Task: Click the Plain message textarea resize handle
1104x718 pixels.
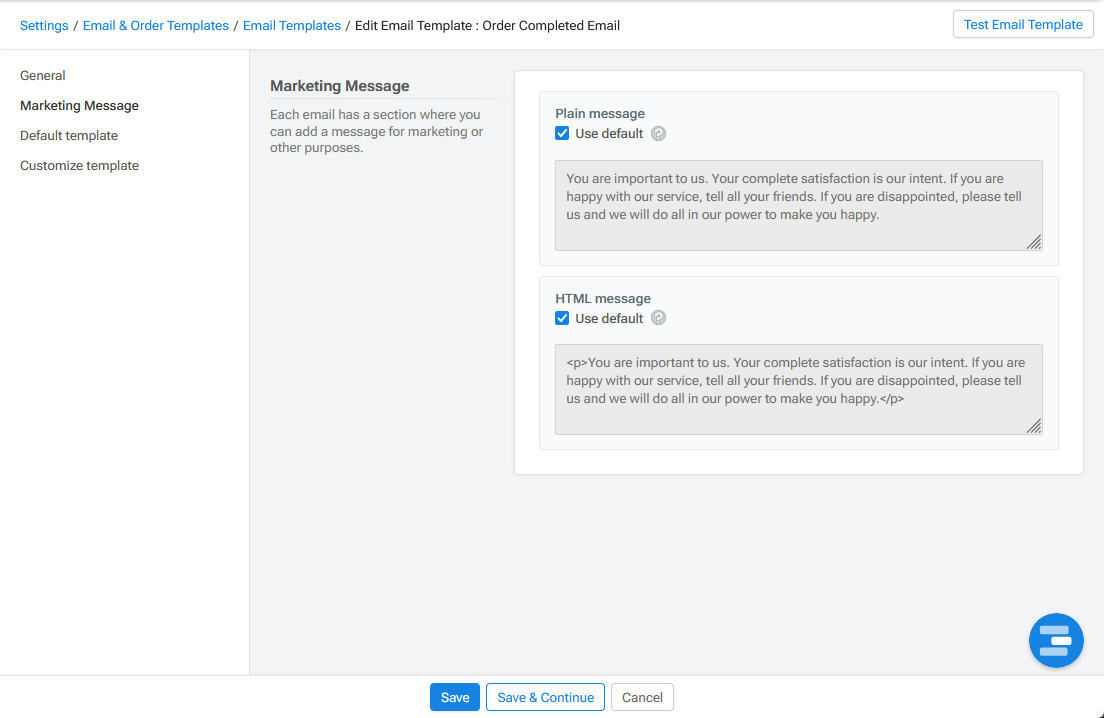Action: [1034, 242]
